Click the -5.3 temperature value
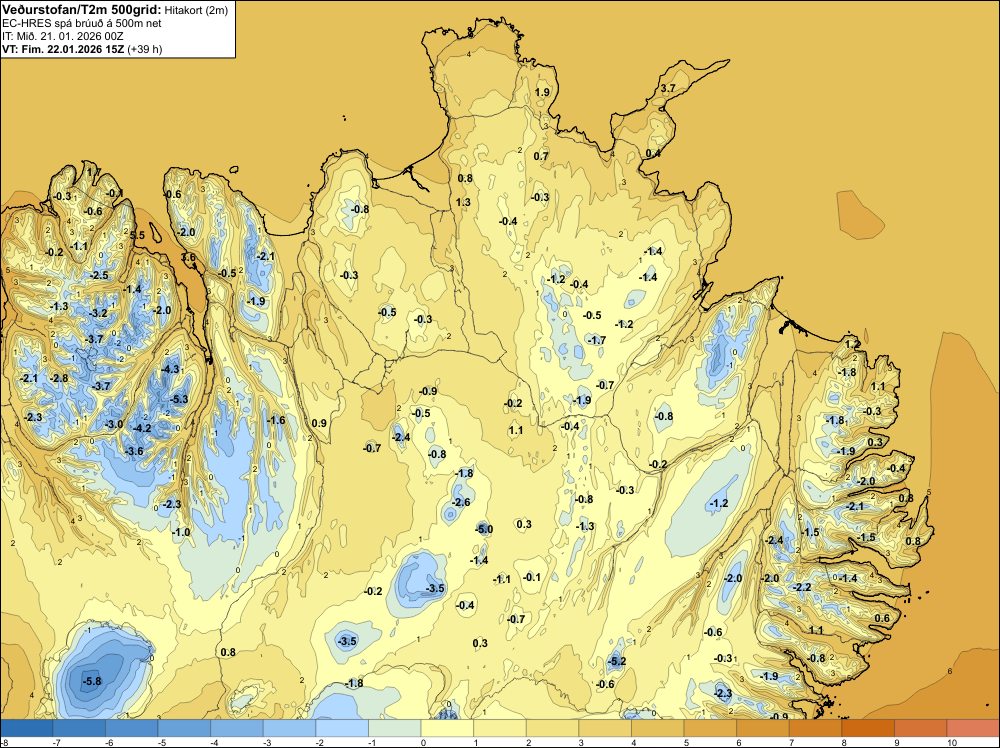This screenshot has width=1000, height=748. 180,399
